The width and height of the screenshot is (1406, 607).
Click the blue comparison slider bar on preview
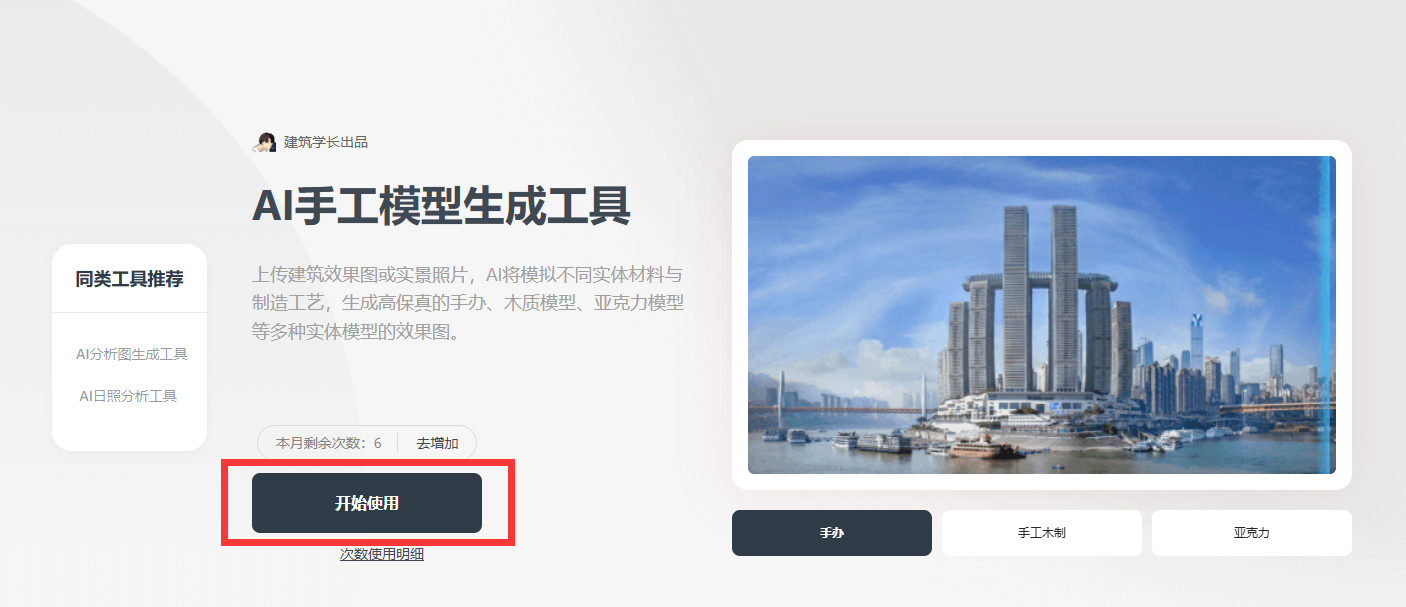(1328, 315)
